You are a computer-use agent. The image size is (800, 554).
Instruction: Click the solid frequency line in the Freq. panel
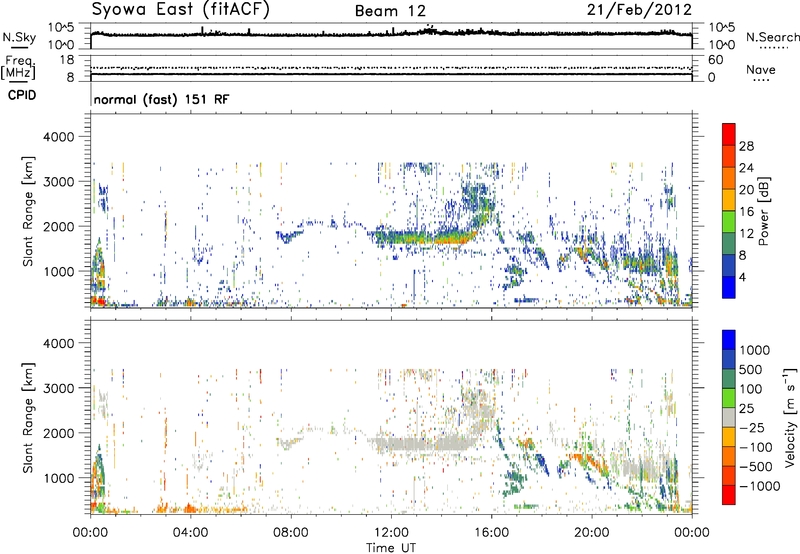391,74
